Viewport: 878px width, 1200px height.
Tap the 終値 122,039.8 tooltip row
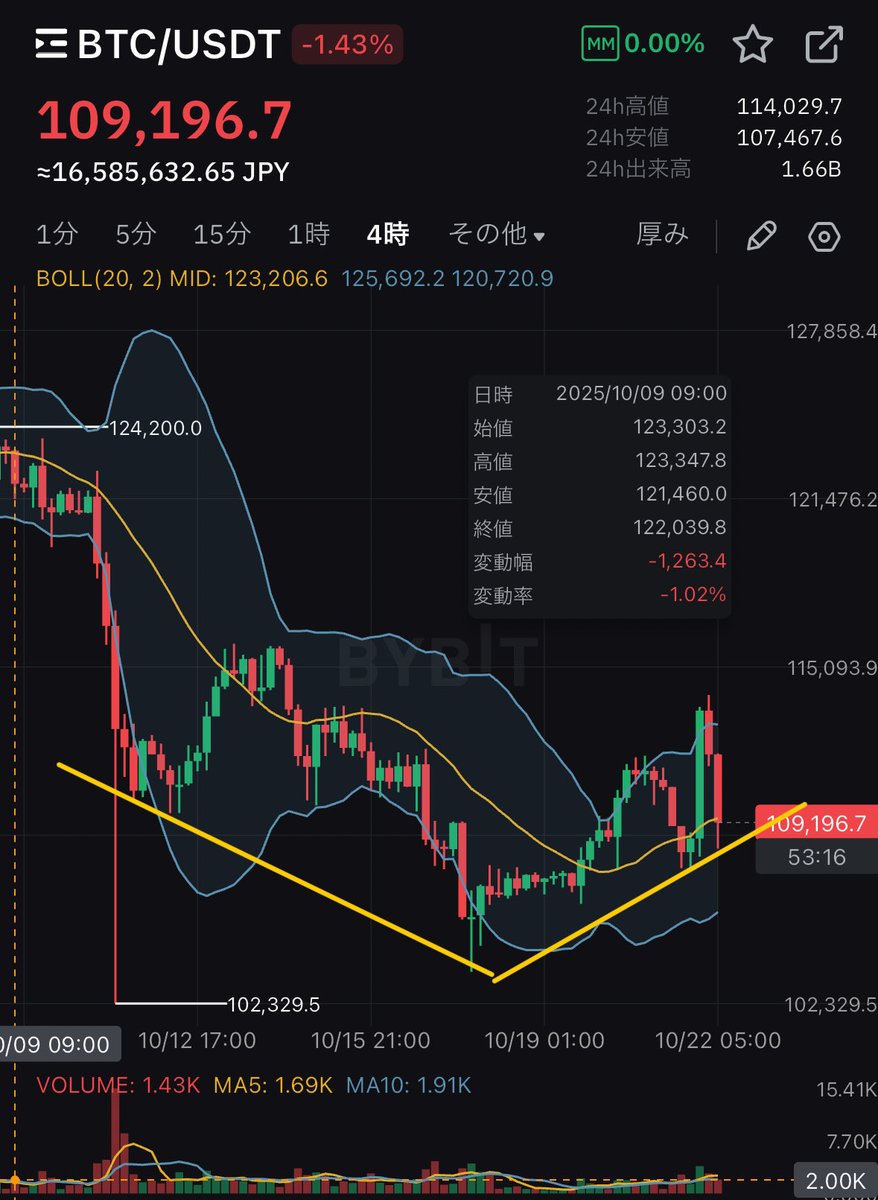(x=600, y=528)
